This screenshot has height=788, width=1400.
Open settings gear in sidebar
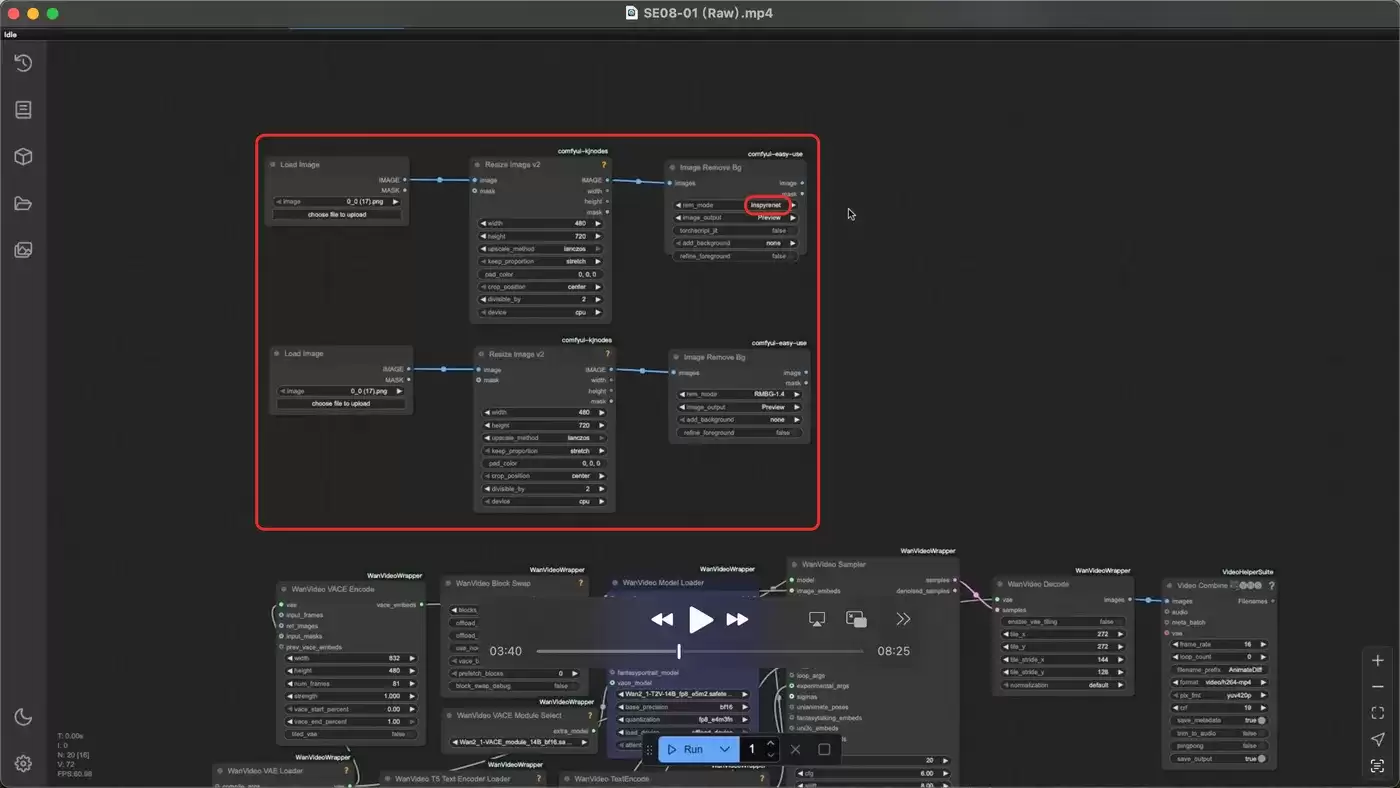coord(23,763)
